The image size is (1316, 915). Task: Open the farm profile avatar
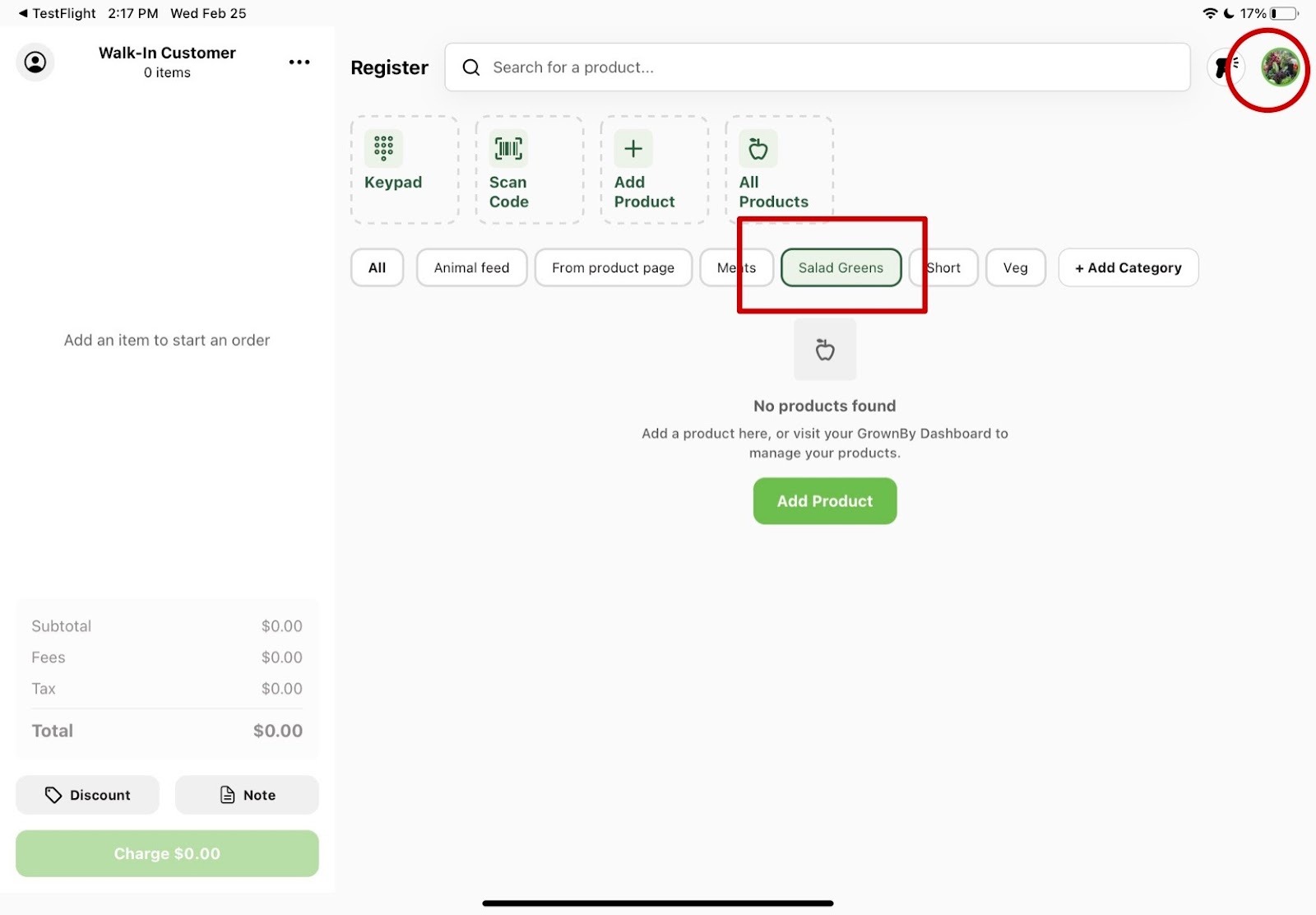1280,67
